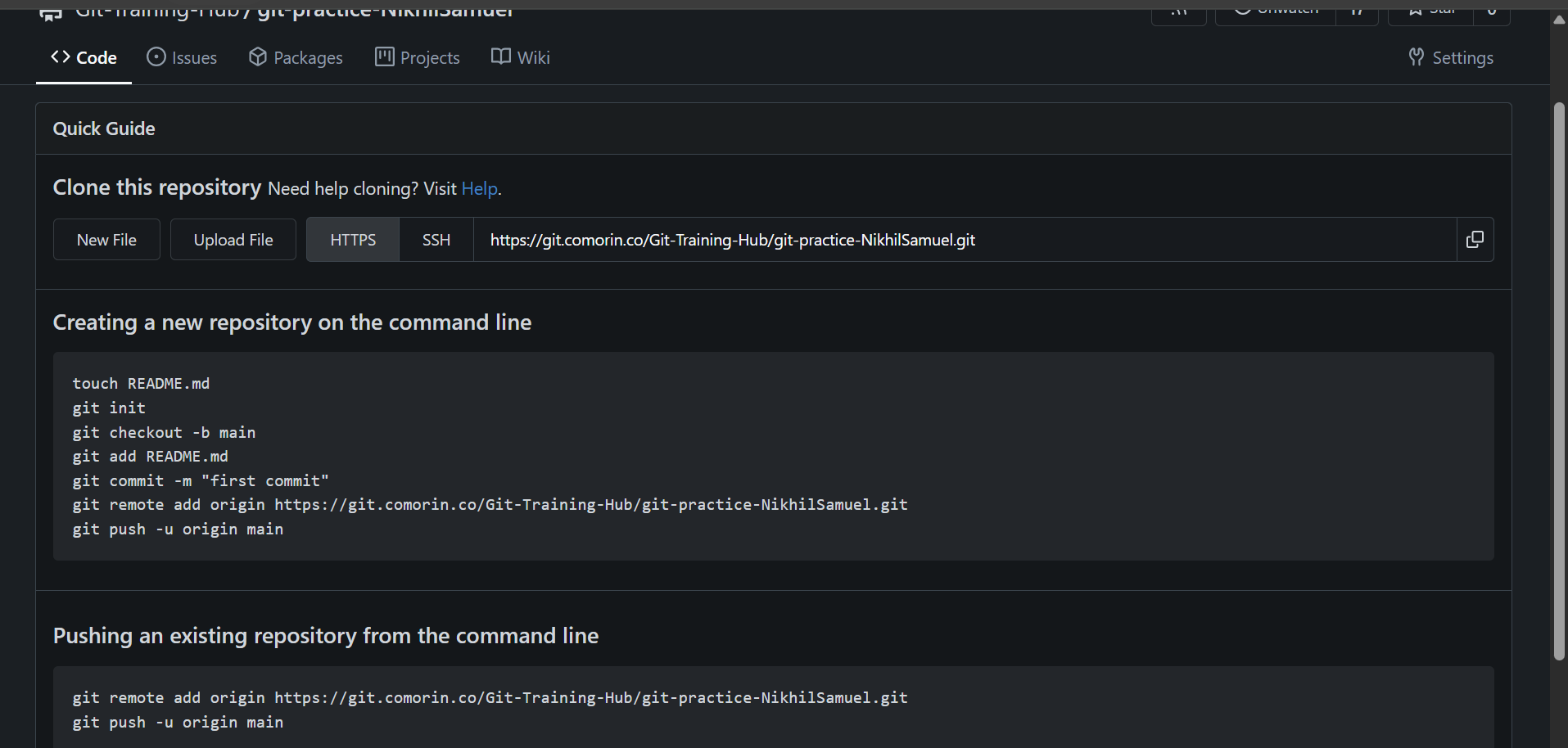Open the Help link for cloning
Screen dimensions: 1568x748
(479, 189)
